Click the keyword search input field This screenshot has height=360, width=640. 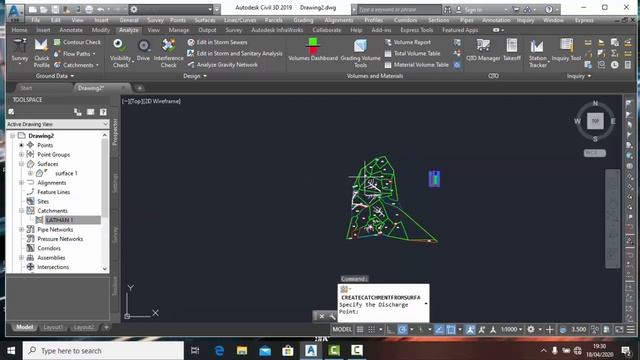[399, 10]
